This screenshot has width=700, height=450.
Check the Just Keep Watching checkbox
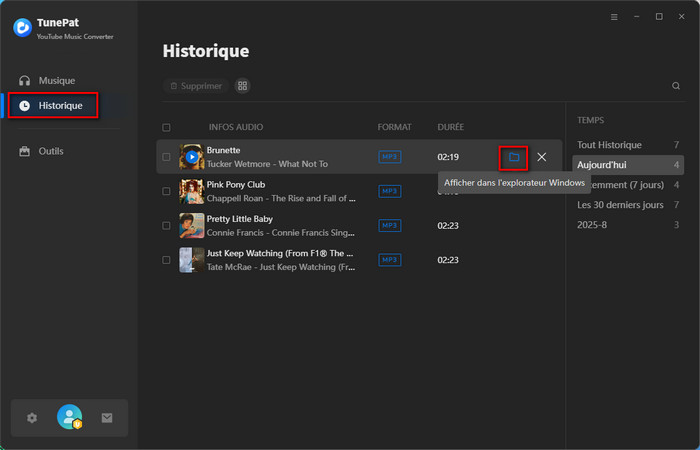point(167,260)
